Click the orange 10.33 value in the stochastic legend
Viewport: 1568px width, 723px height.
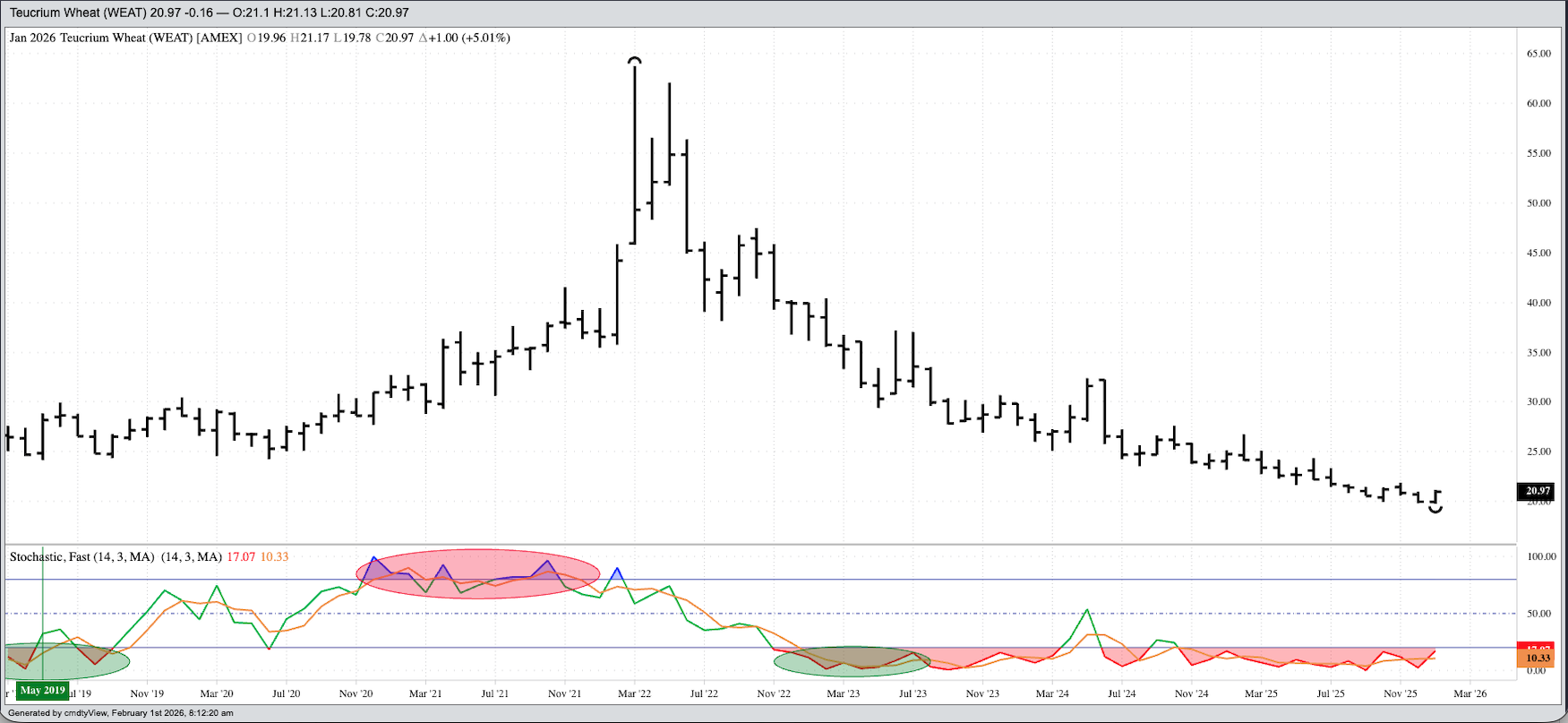(x=274, y=557)
